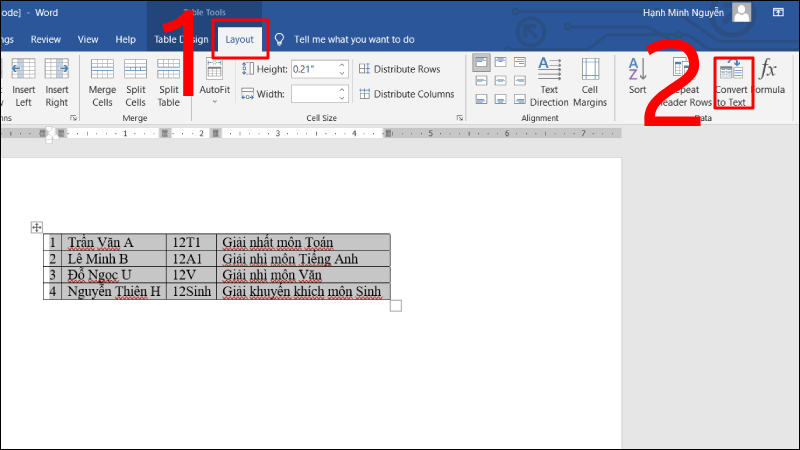Open Rows & Columns dialog launcher
The width and height of the screenshot is (800, 450).
tap(73, 118)
